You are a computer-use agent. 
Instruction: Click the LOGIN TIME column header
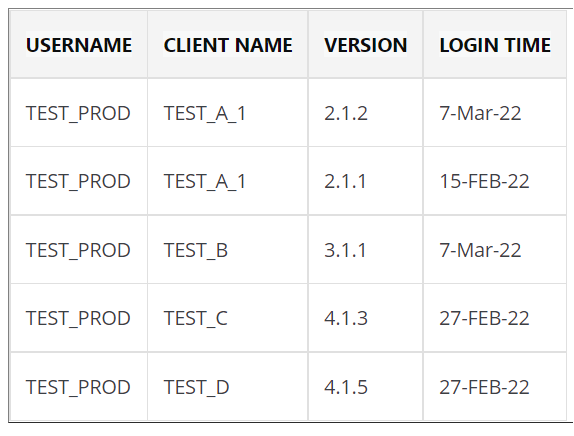click(x=495, y=45)
